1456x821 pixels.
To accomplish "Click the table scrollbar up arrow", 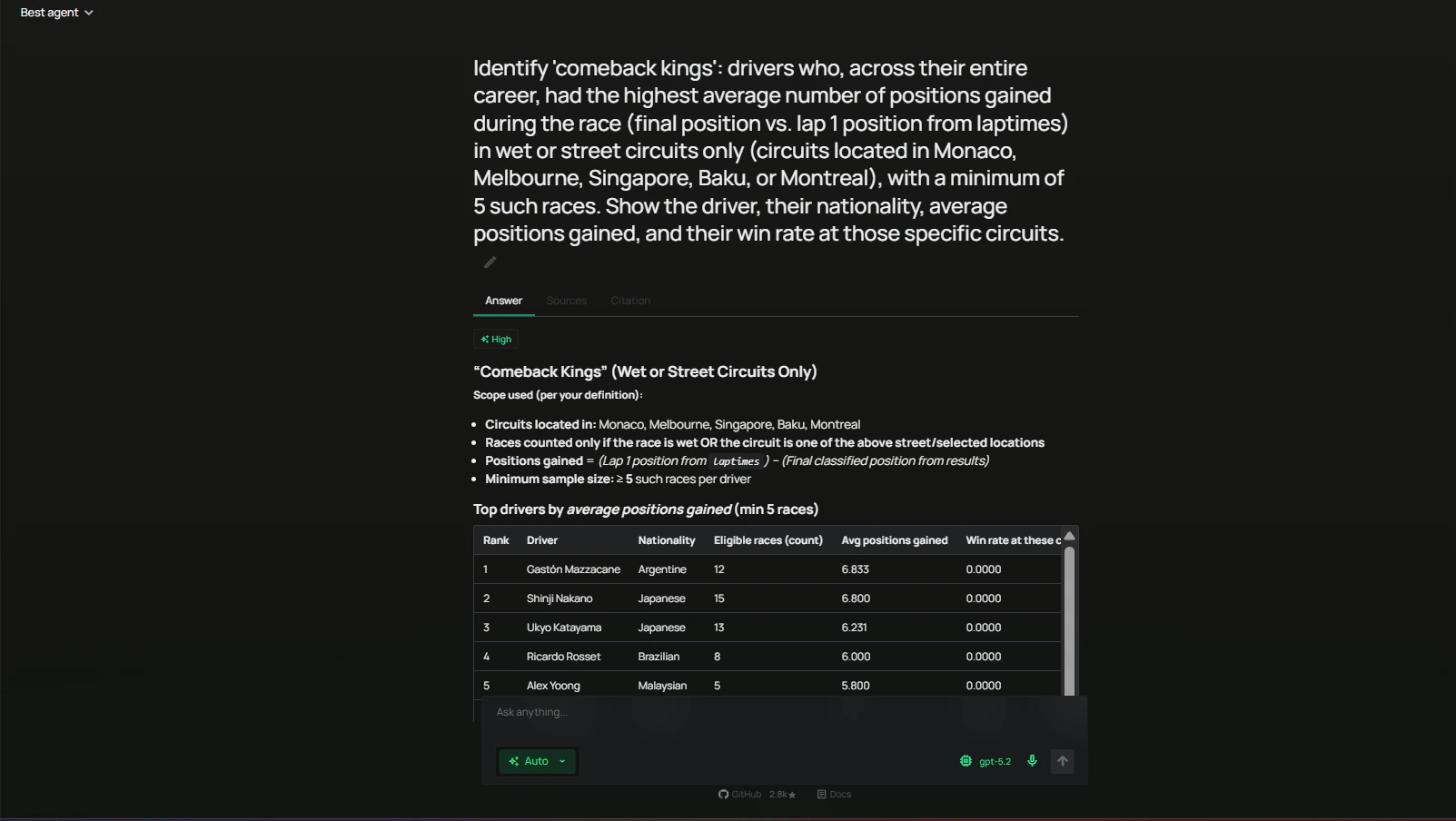I will tap(1069, 536).
